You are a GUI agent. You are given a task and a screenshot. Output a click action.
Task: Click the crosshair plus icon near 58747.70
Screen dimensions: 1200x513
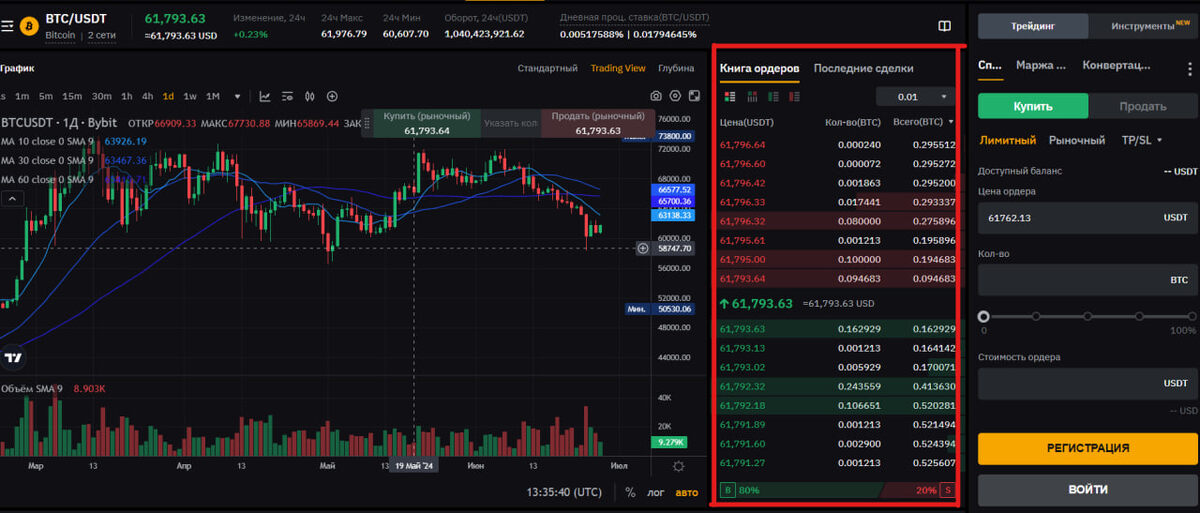pos(643,248)
